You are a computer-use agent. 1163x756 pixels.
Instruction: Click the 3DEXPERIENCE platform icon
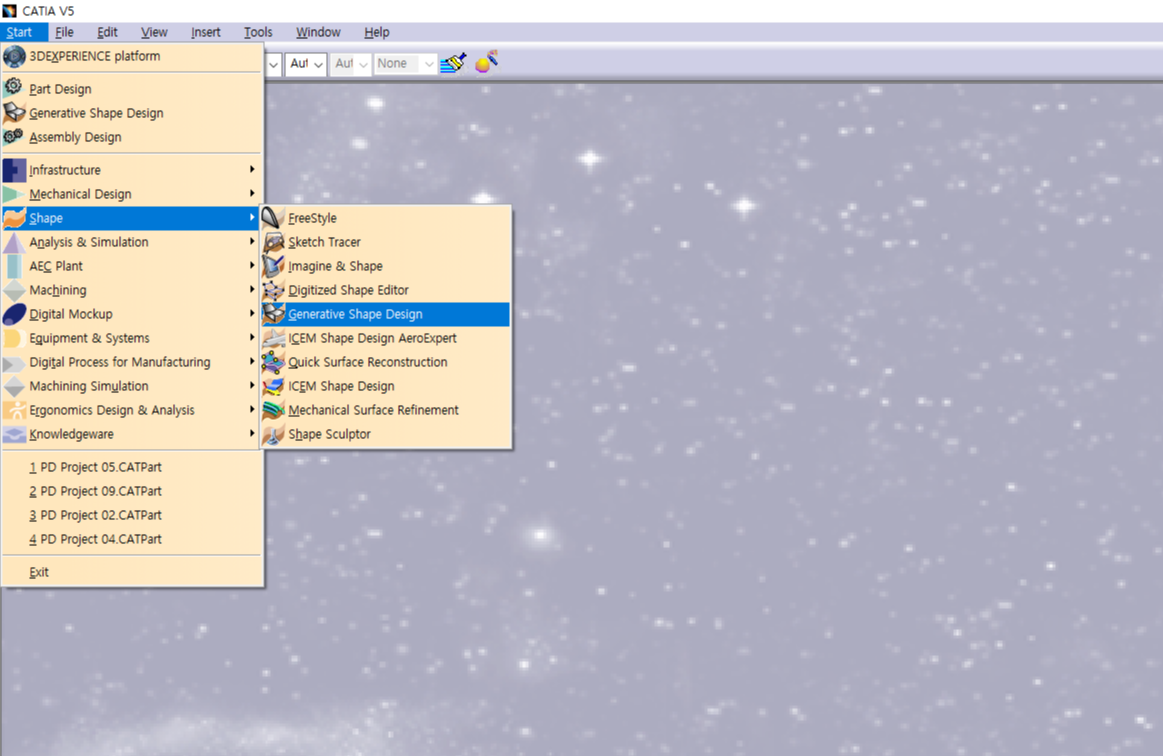tap(14, 56)
